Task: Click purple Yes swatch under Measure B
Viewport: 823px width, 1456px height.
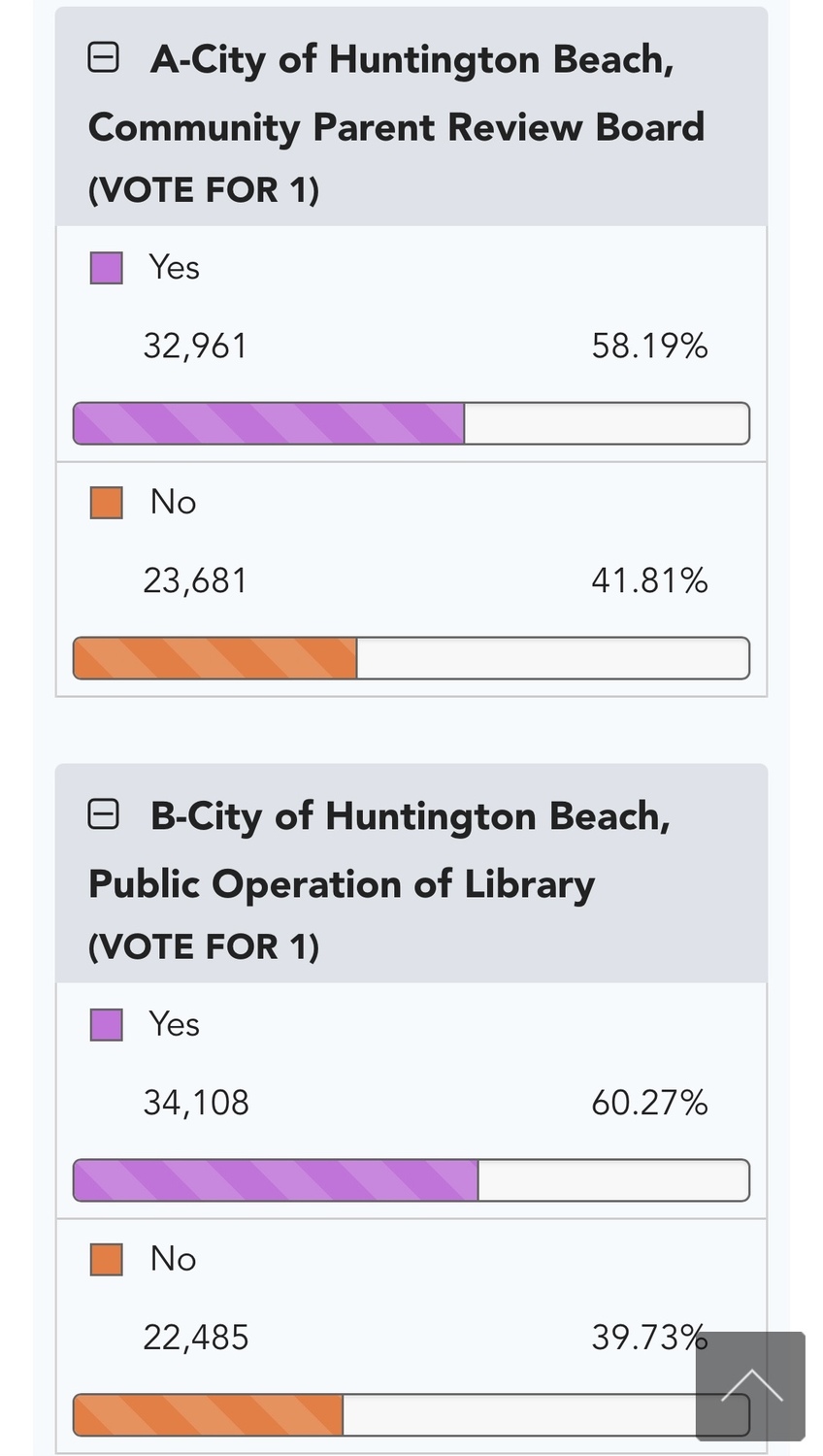Action: [107, 1025]
